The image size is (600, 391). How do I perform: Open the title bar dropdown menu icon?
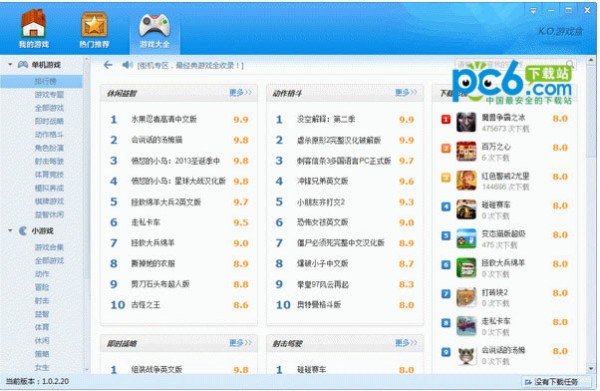pyautogui.click(x=533, y=11)
